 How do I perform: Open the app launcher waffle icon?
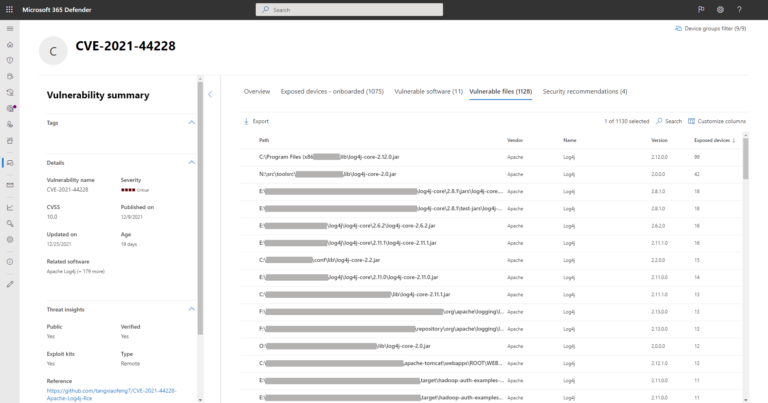10,9
